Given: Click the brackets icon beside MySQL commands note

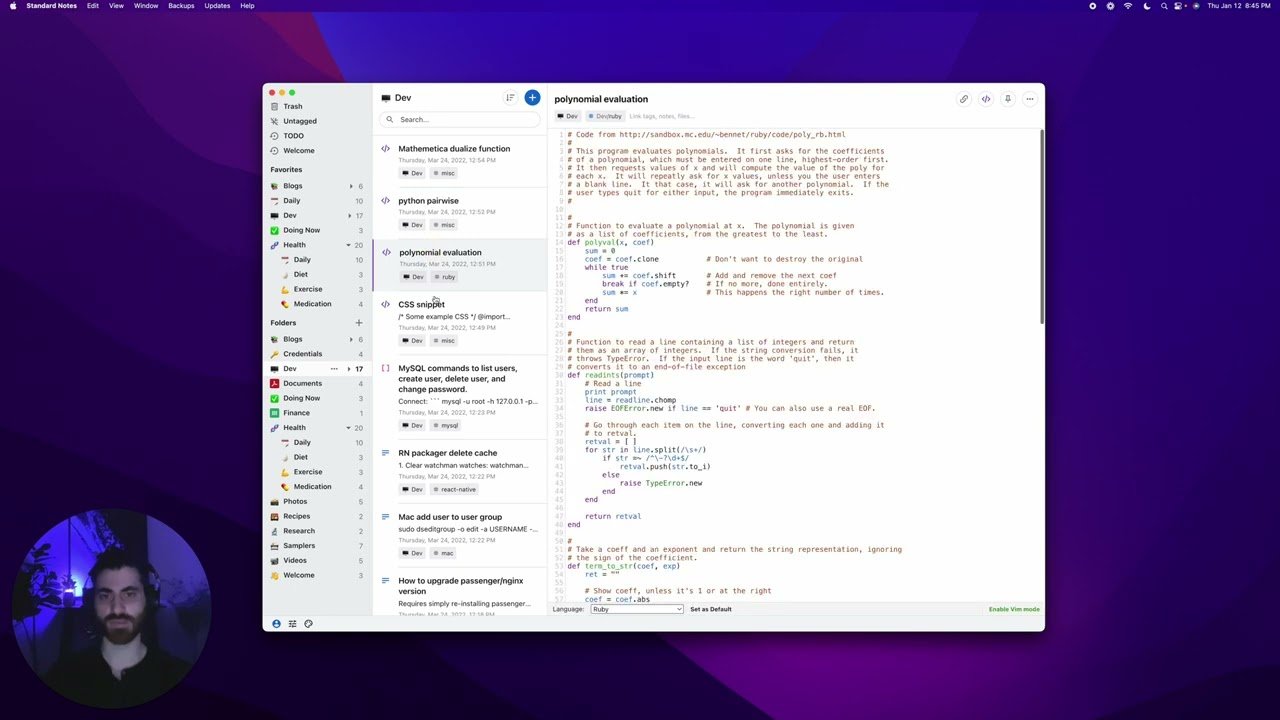Looking at the screenshot, I should click(386, 369).
